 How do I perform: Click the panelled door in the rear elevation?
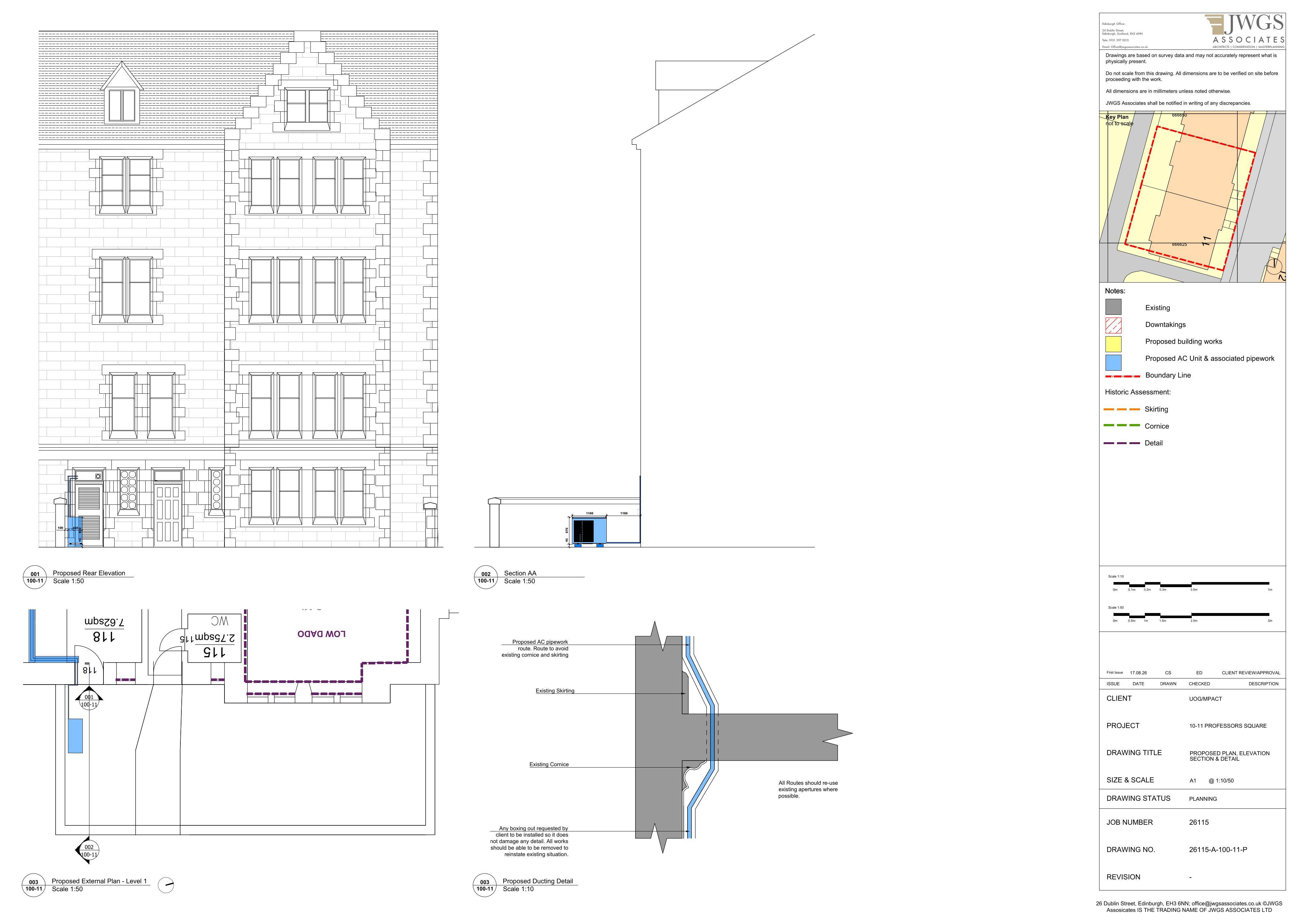pos(167,514)
